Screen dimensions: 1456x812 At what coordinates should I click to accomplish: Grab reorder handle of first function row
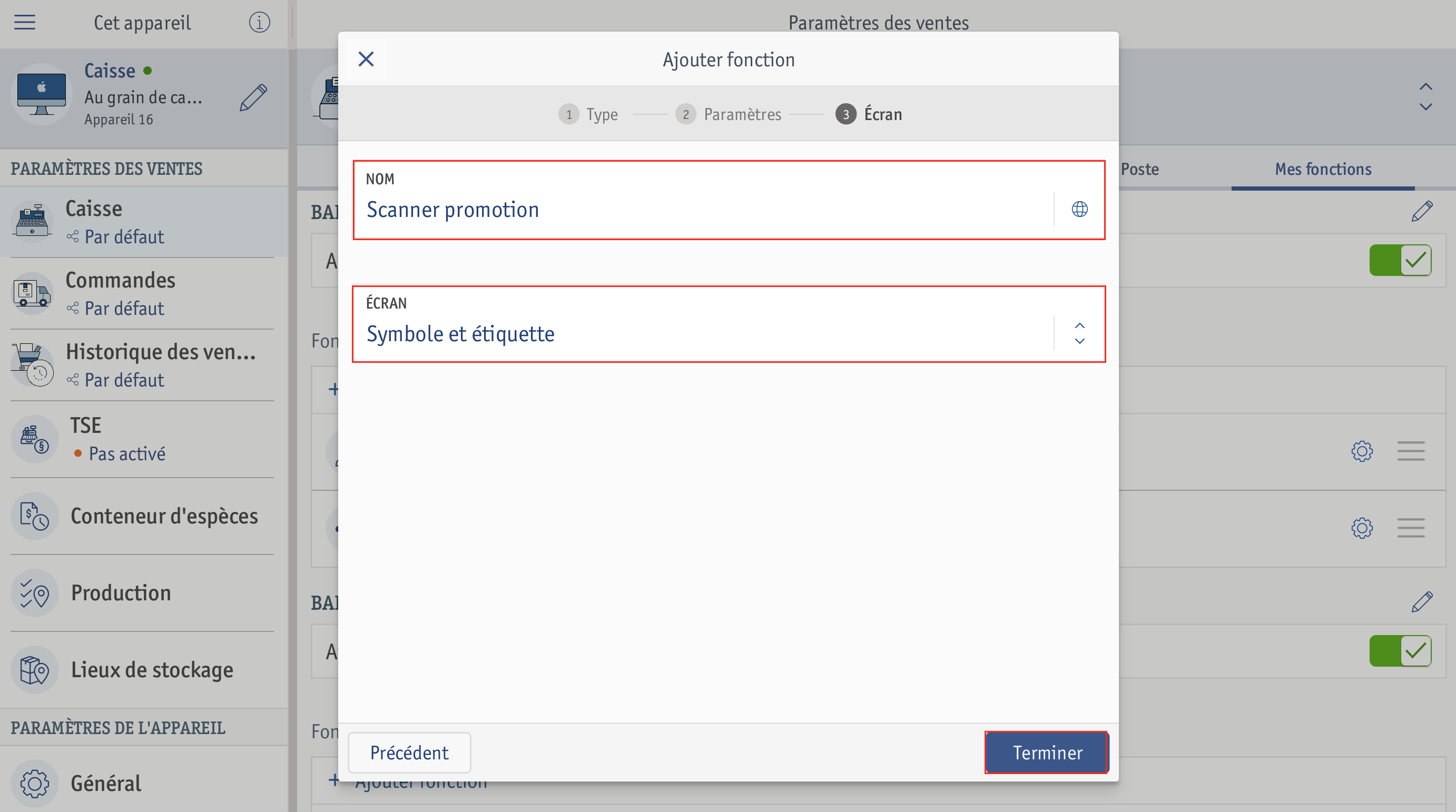1411,451
